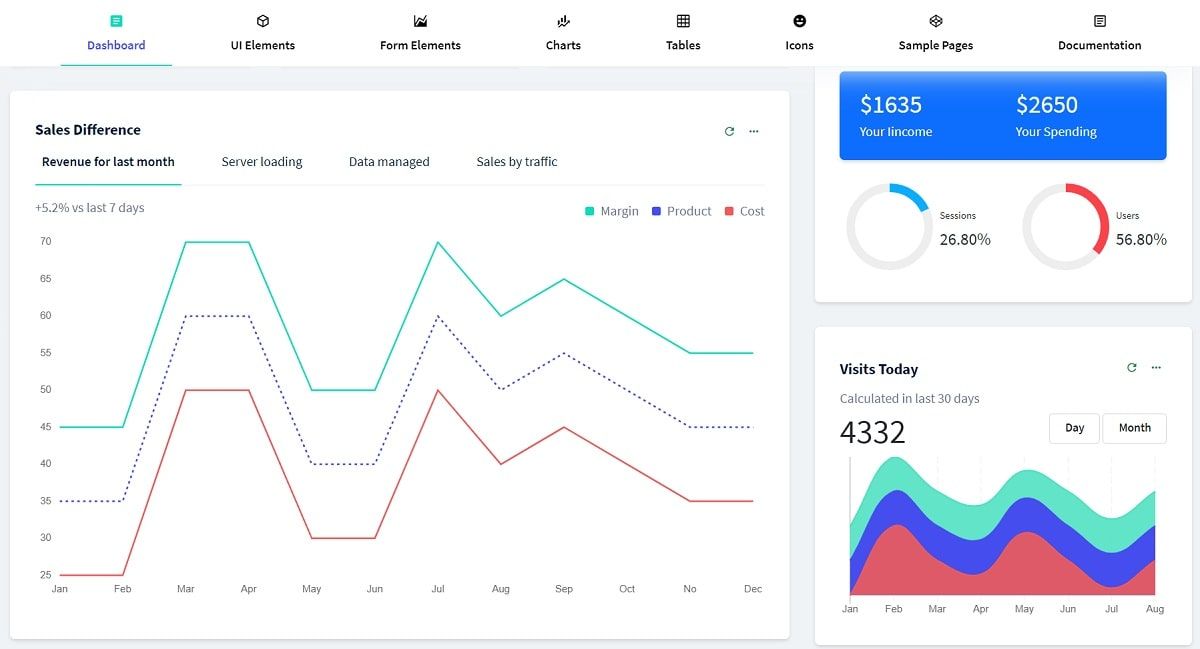Click the Dashboard nav icon

116,21
